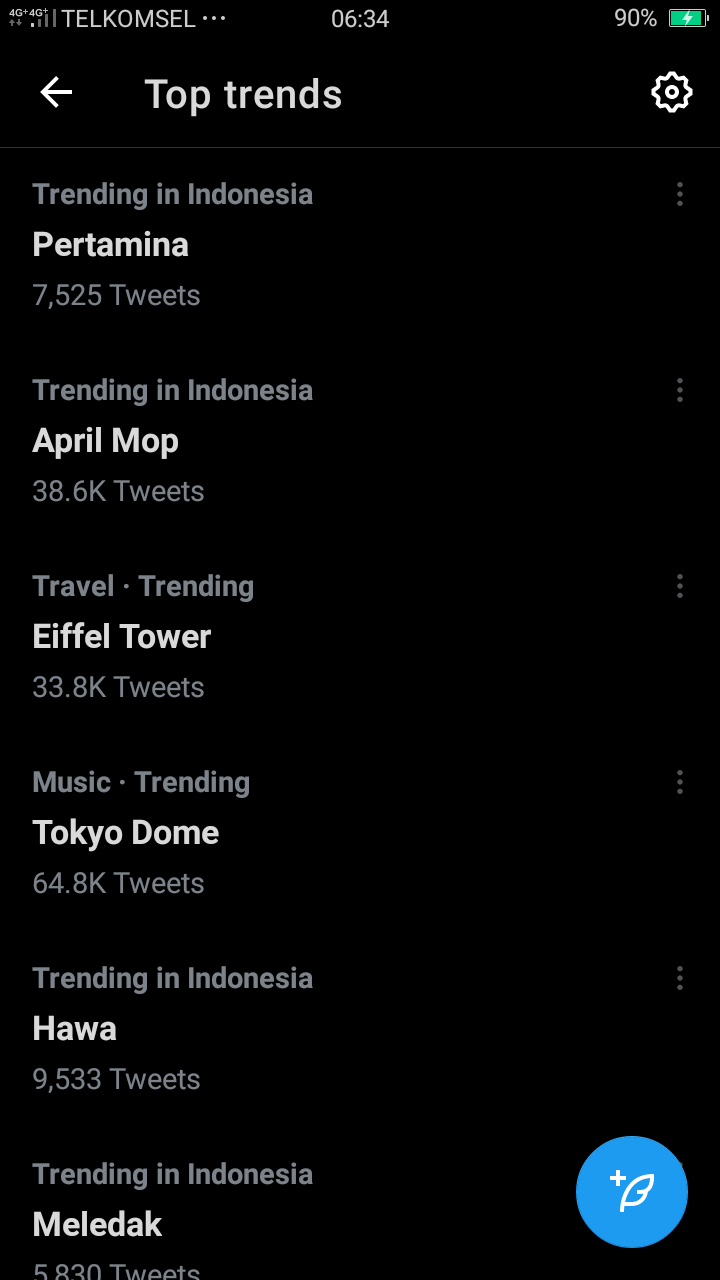Open the Hawa trending topic
The image size is (720, 1280).
click(75, 1029)
